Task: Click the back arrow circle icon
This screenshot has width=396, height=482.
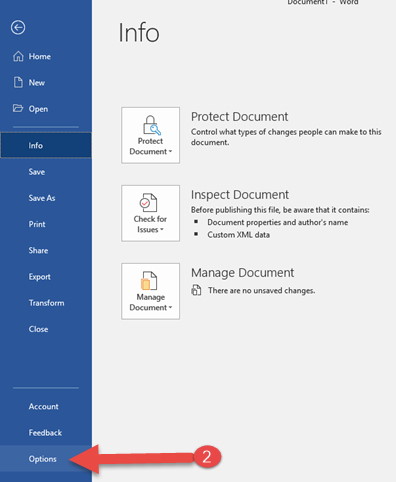Action: coord(18,27)
